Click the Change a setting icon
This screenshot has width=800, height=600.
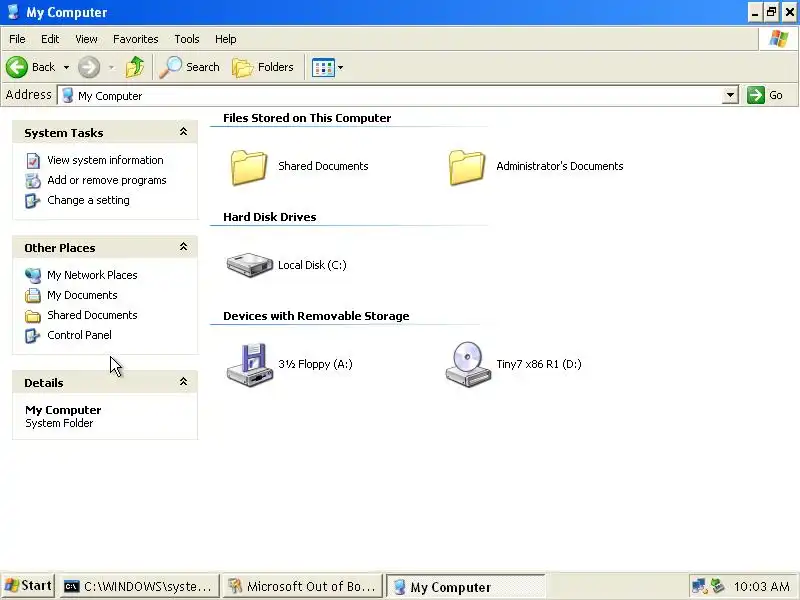tap(33, 201)
